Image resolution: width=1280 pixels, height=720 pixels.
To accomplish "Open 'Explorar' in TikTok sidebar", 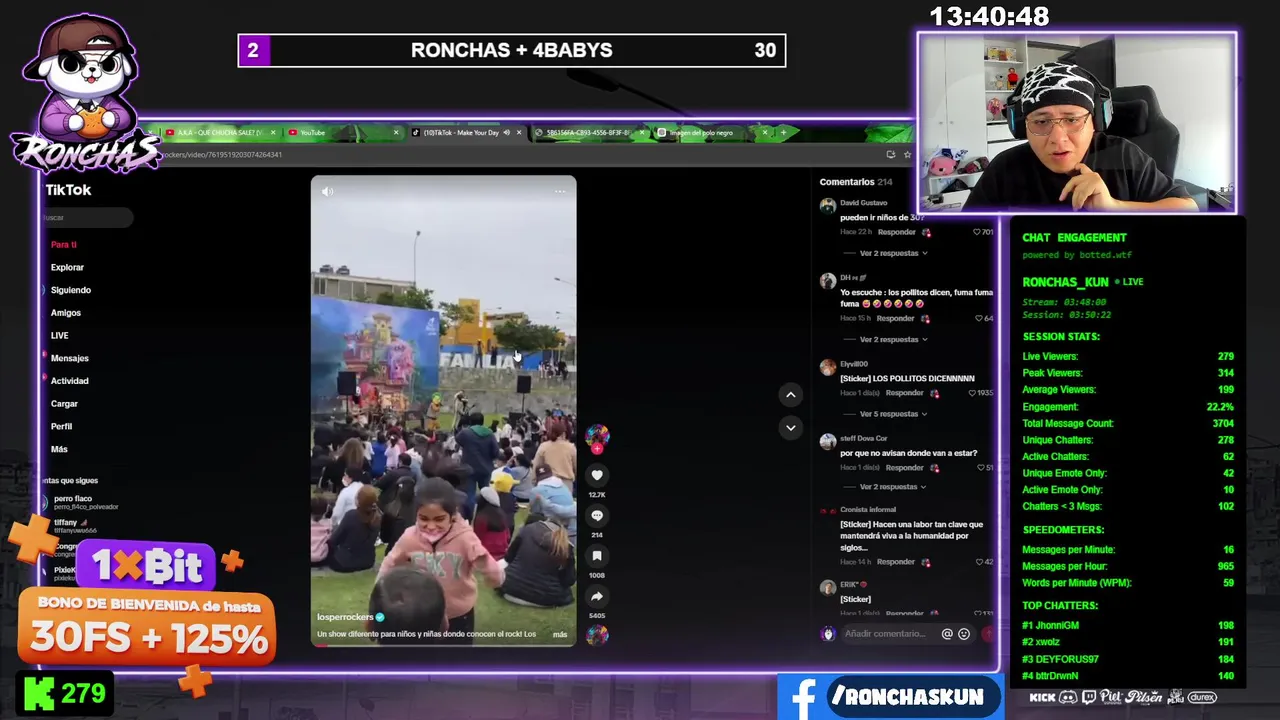I will (68, 267).
